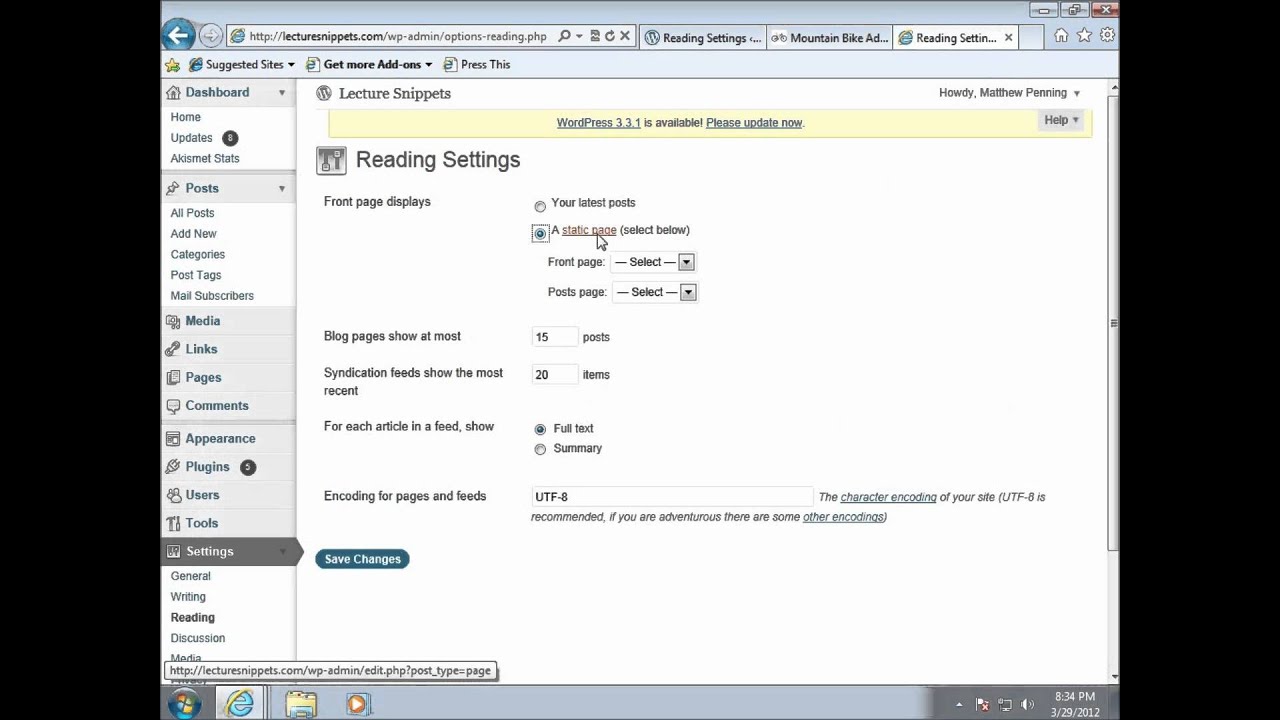Click the Links chain icon in sidebar

point(173,349)
